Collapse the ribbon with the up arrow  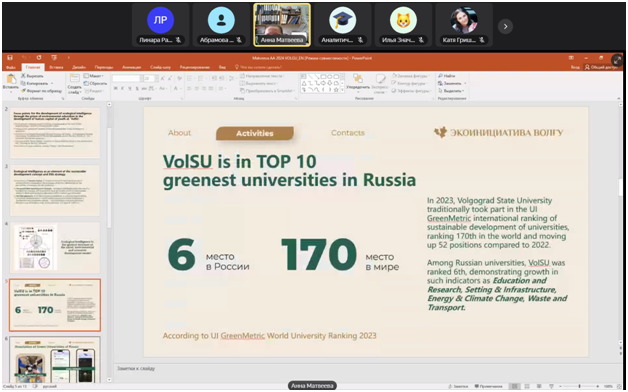(619, 98)
